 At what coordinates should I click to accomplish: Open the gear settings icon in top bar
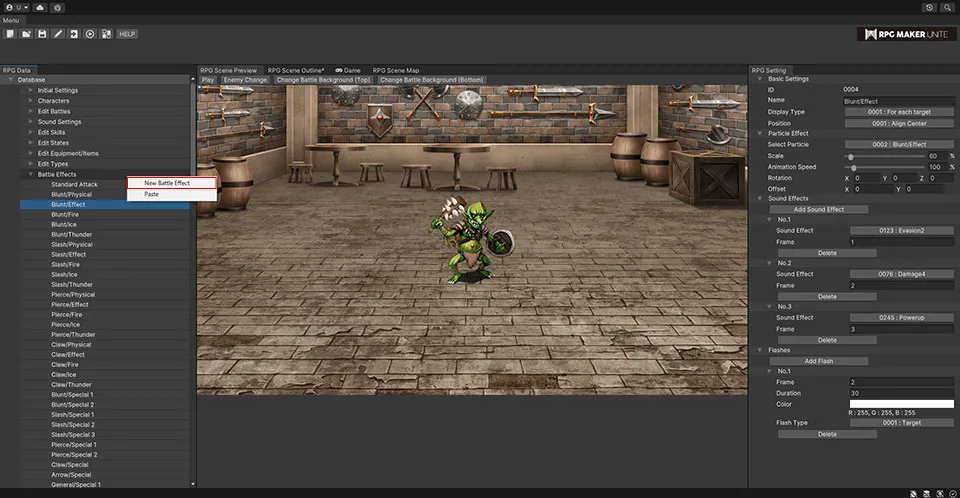click(x=58, y=7)
